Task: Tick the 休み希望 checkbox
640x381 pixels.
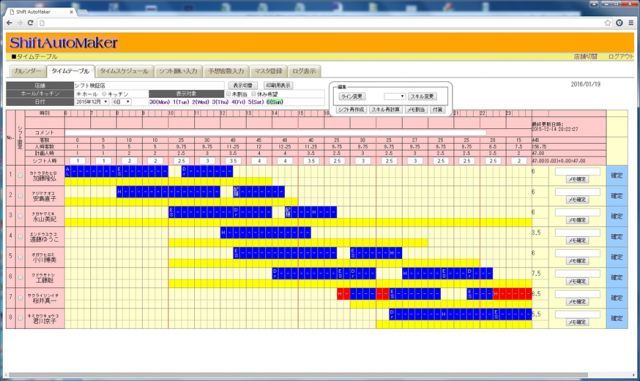Action: point(254,94)
